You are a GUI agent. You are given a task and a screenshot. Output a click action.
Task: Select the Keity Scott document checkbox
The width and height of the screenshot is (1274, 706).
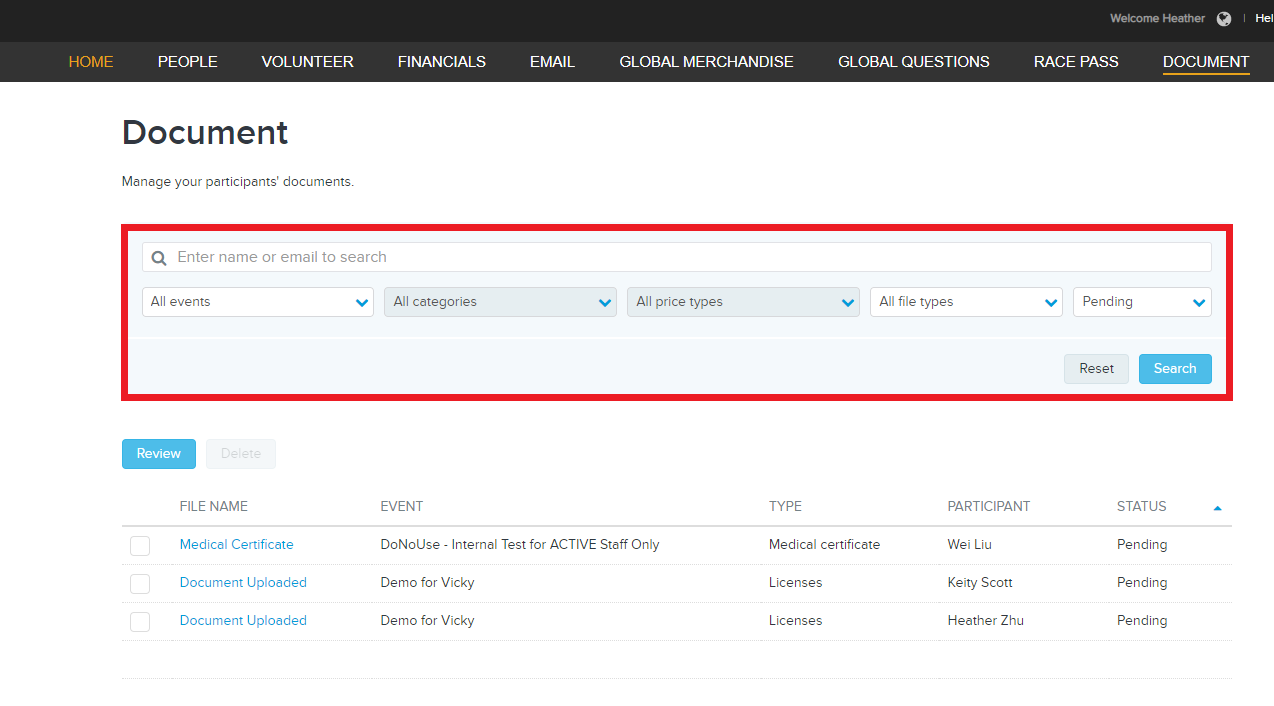[x=140, y=584]
